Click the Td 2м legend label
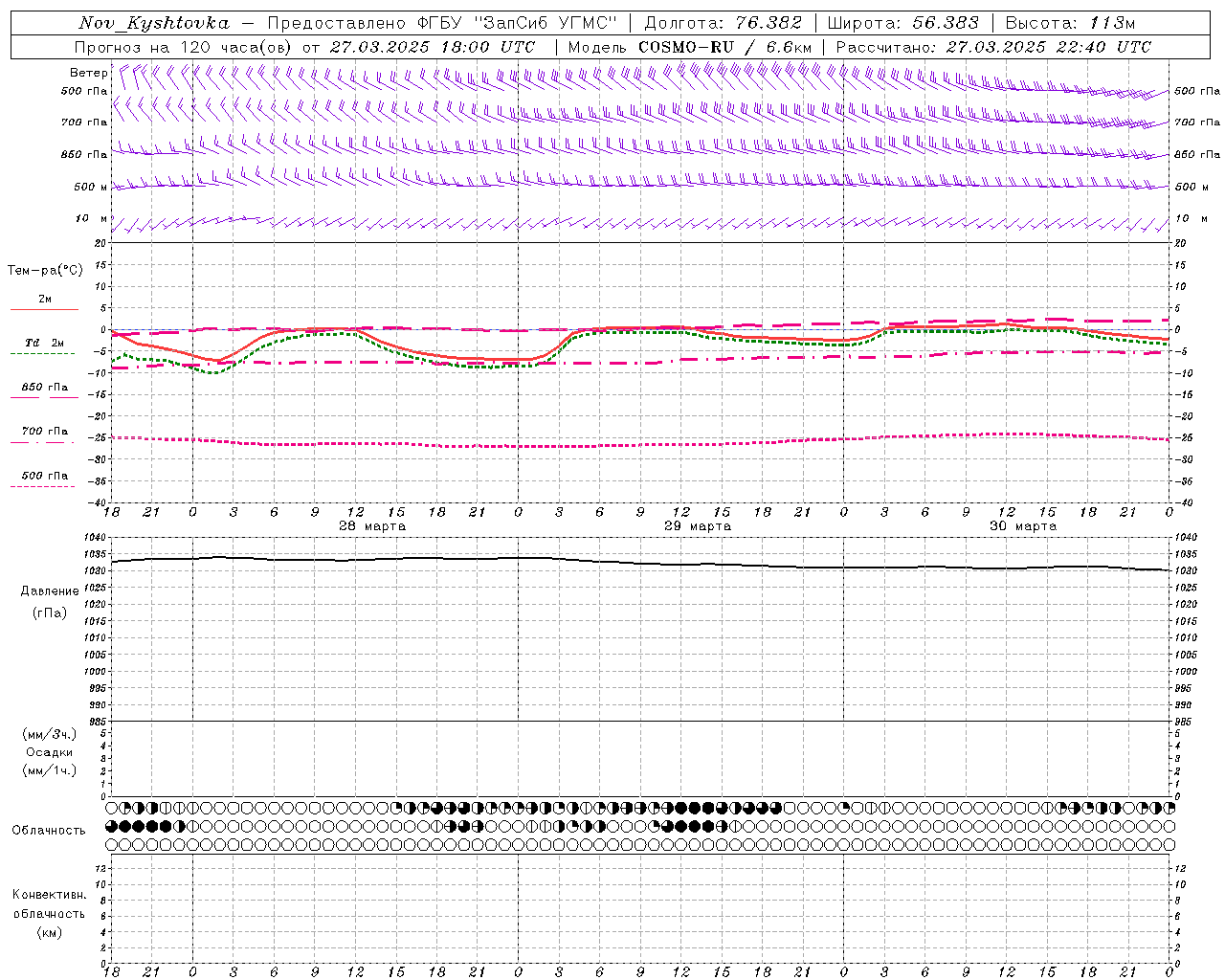This screenshot has width=1225, height=980. pyautogui.click(x=45, y=343)
